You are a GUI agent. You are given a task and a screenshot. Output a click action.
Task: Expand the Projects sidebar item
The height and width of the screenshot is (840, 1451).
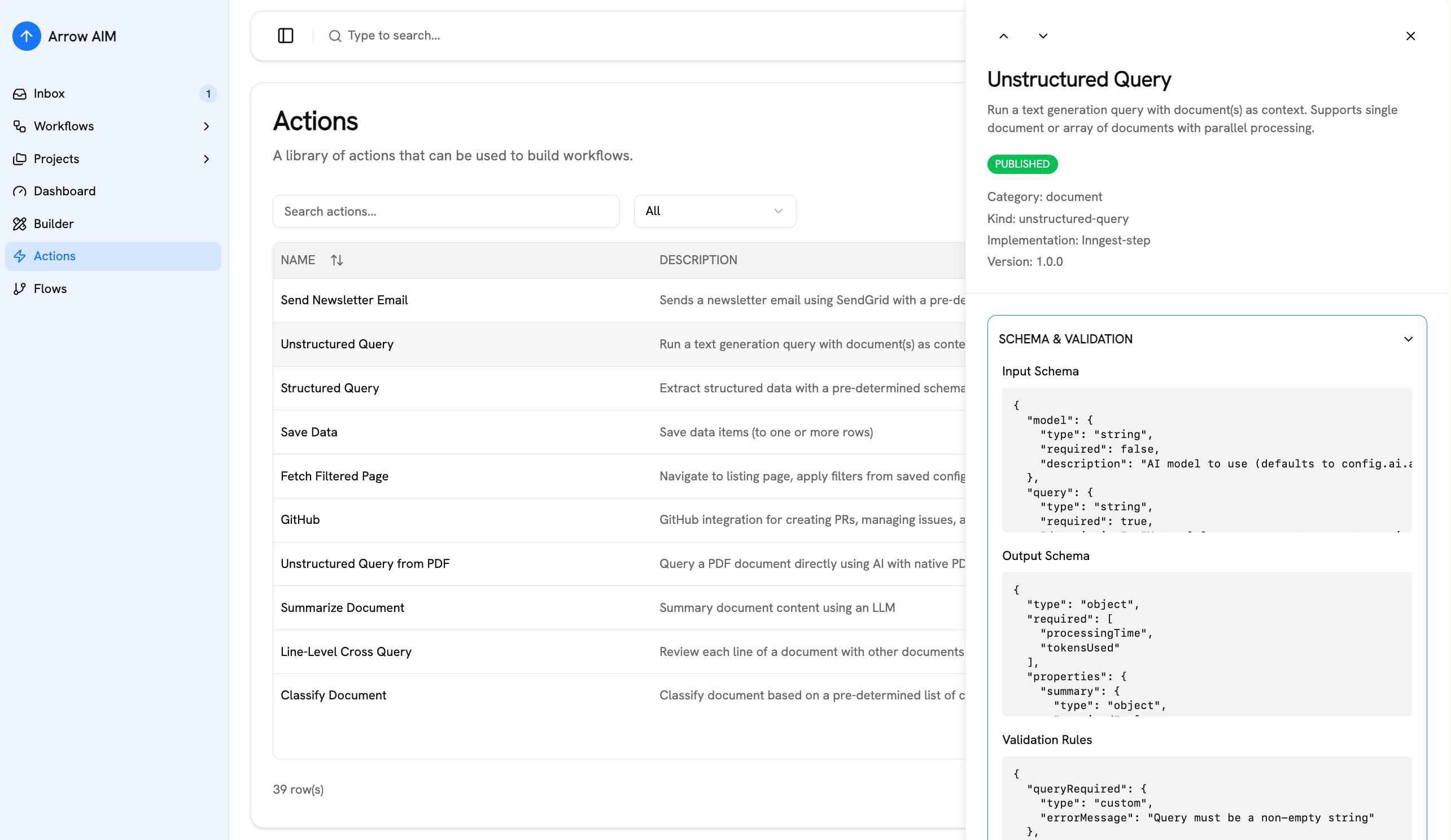tap(207, 159)
